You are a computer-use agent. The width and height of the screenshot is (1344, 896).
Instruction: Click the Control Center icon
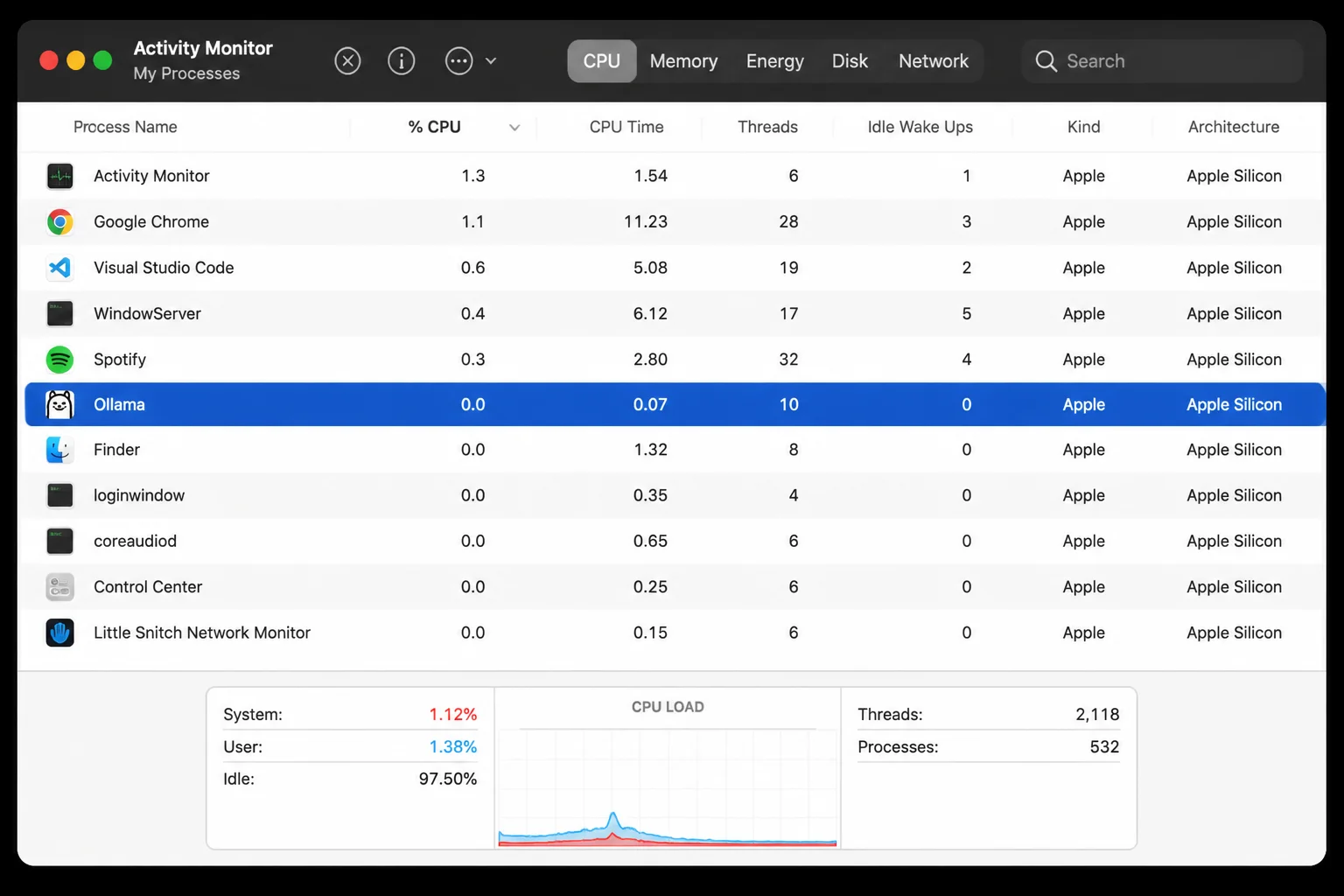(x=59, y=587)
